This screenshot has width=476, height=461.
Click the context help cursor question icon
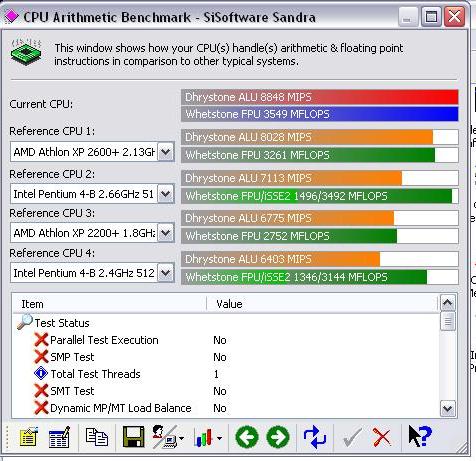420,436
